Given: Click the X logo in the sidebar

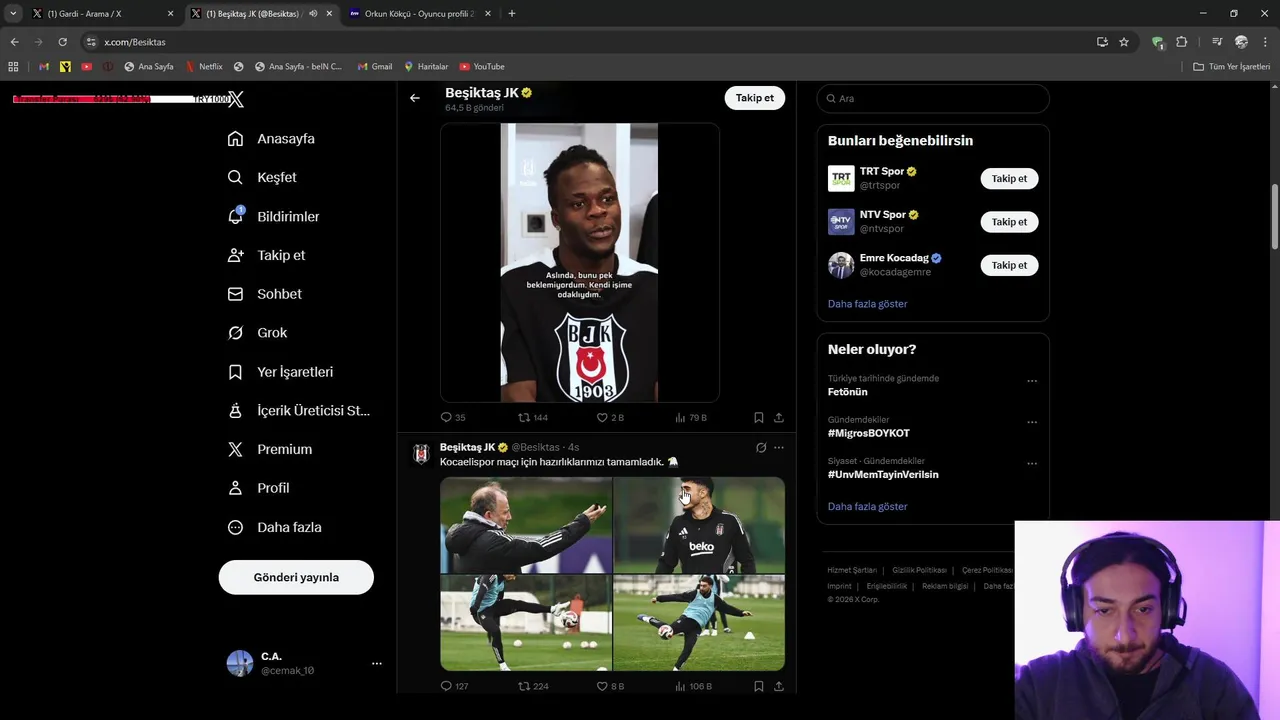Looking at the screenshot, I should click(x=235, y=99).
